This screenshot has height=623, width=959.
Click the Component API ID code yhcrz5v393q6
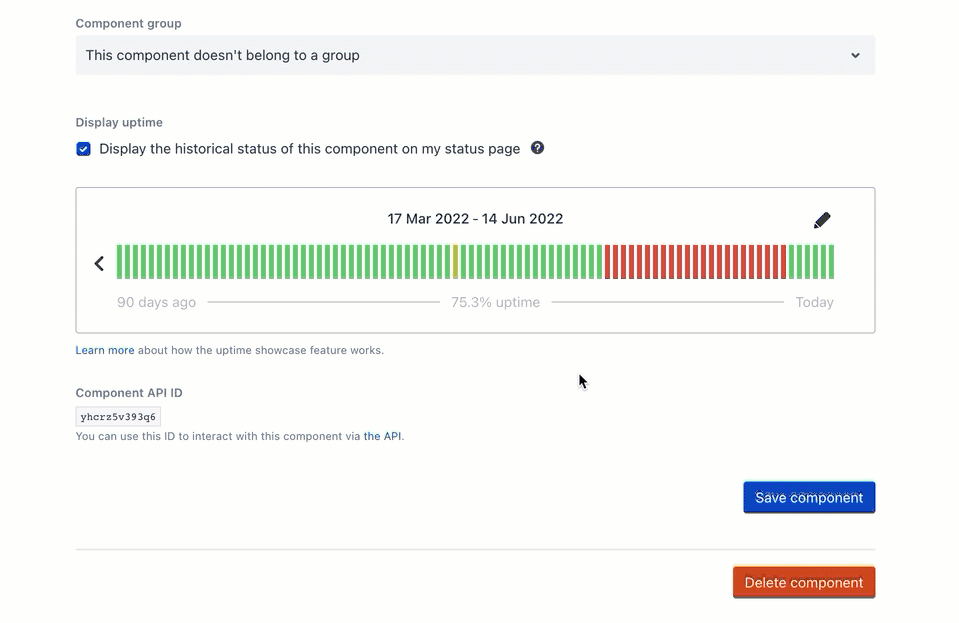[118, 416]
